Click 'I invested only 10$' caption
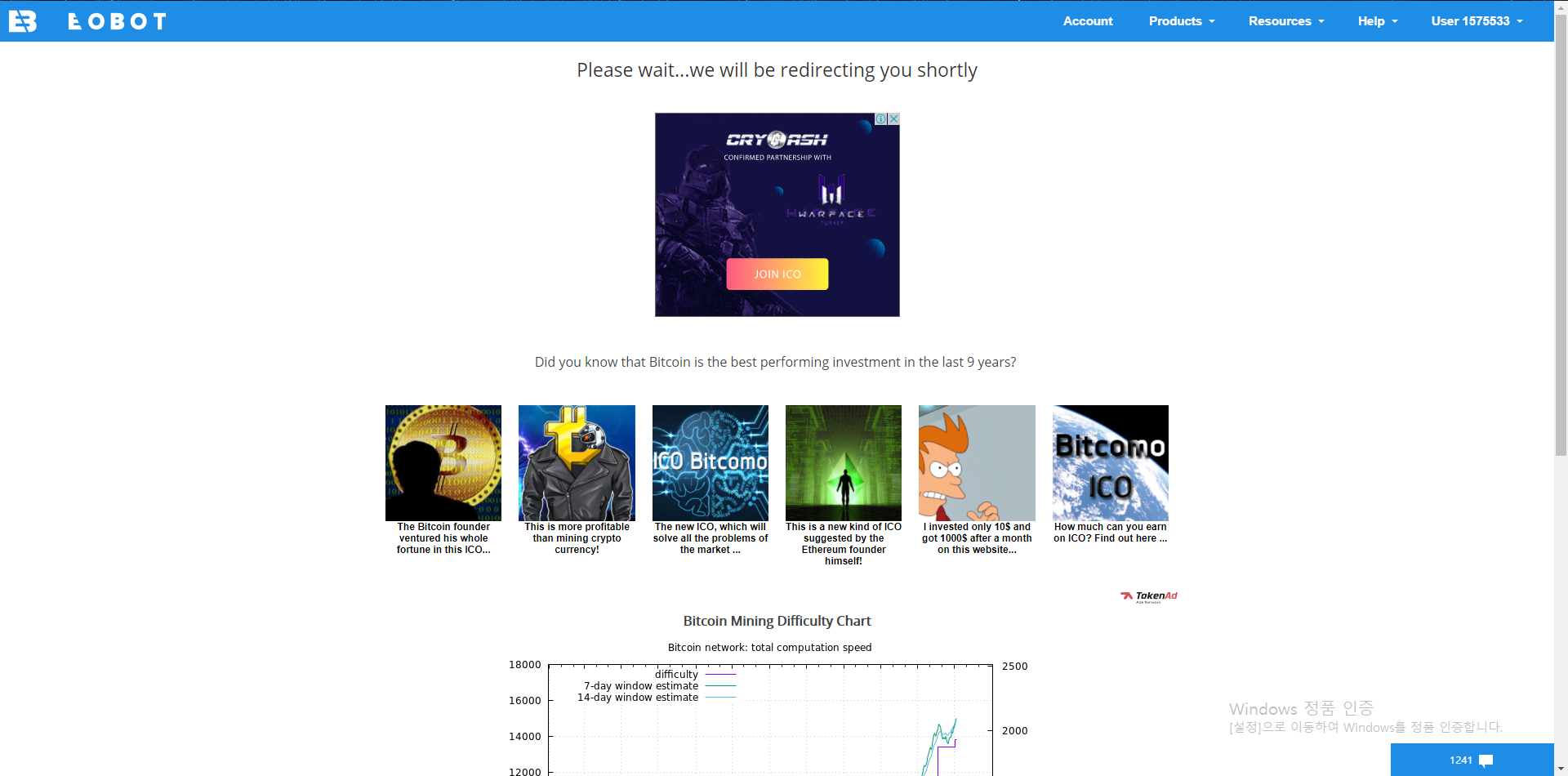This screenshot has width=1568, height=776. [977, 538]
